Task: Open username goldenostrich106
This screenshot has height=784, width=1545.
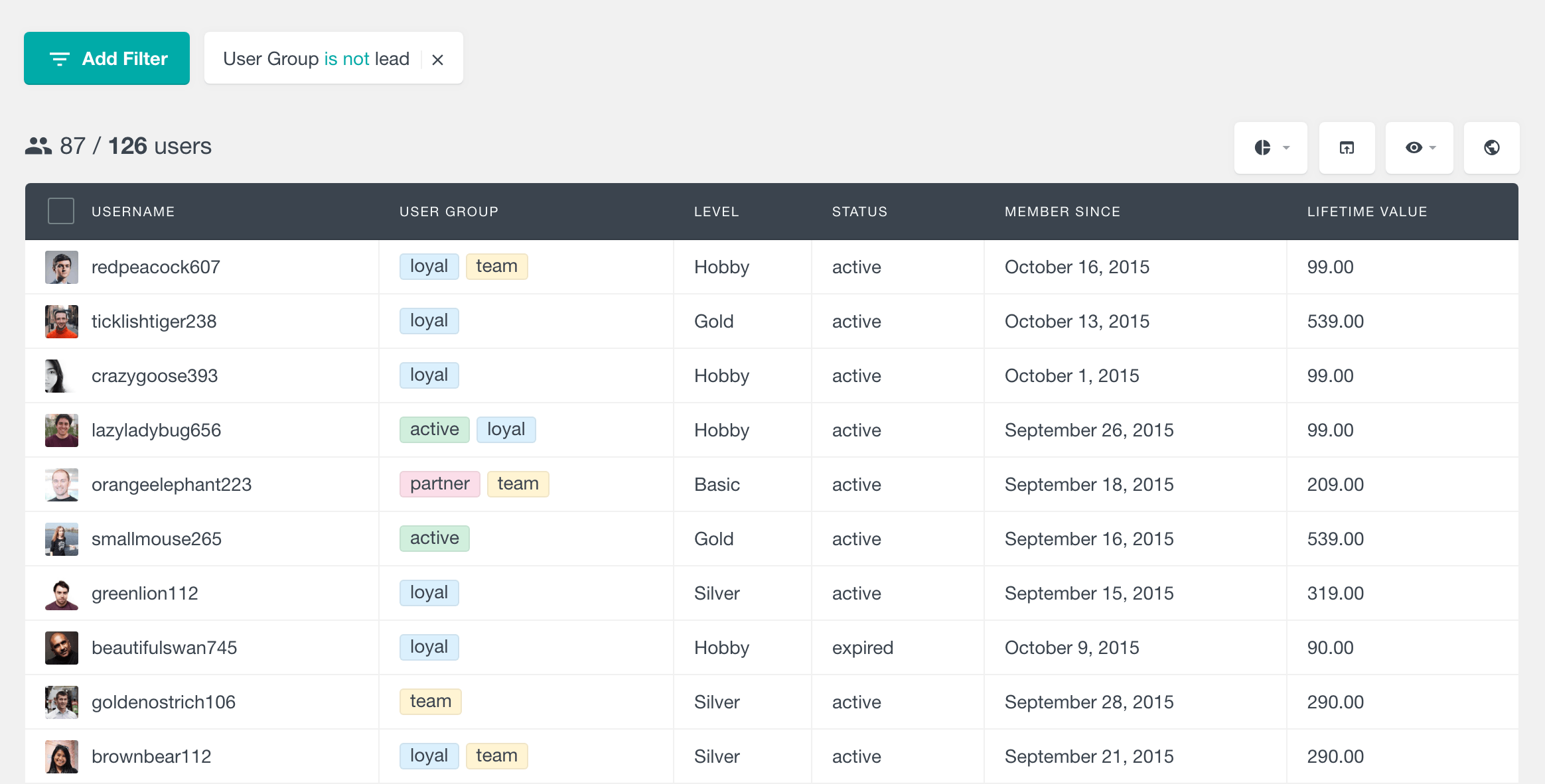Action: pyautogui.click(x=164, y=702)
